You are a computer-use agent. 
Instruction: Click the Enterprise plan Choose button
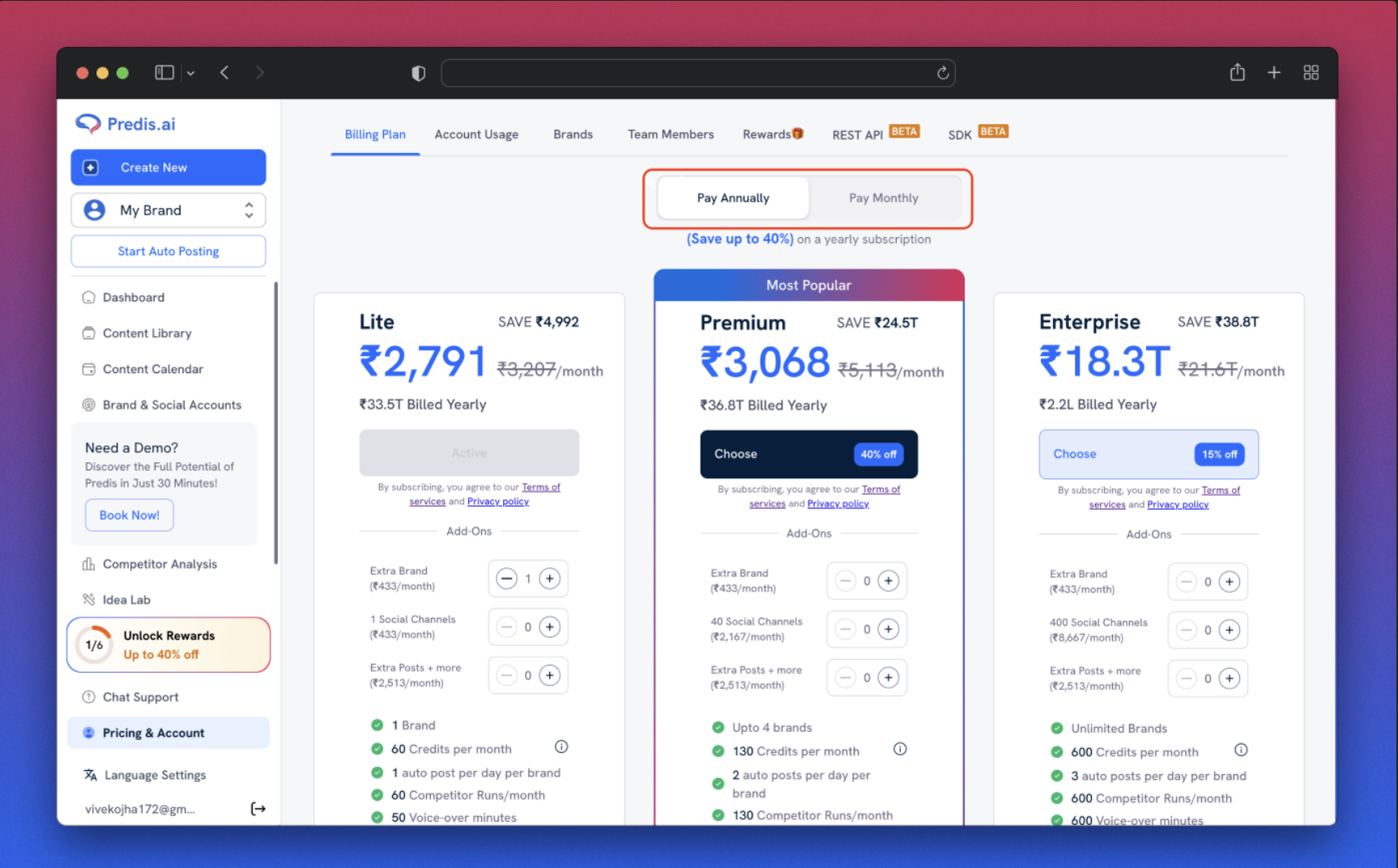pyautogui.click(x=1149, y=454)
